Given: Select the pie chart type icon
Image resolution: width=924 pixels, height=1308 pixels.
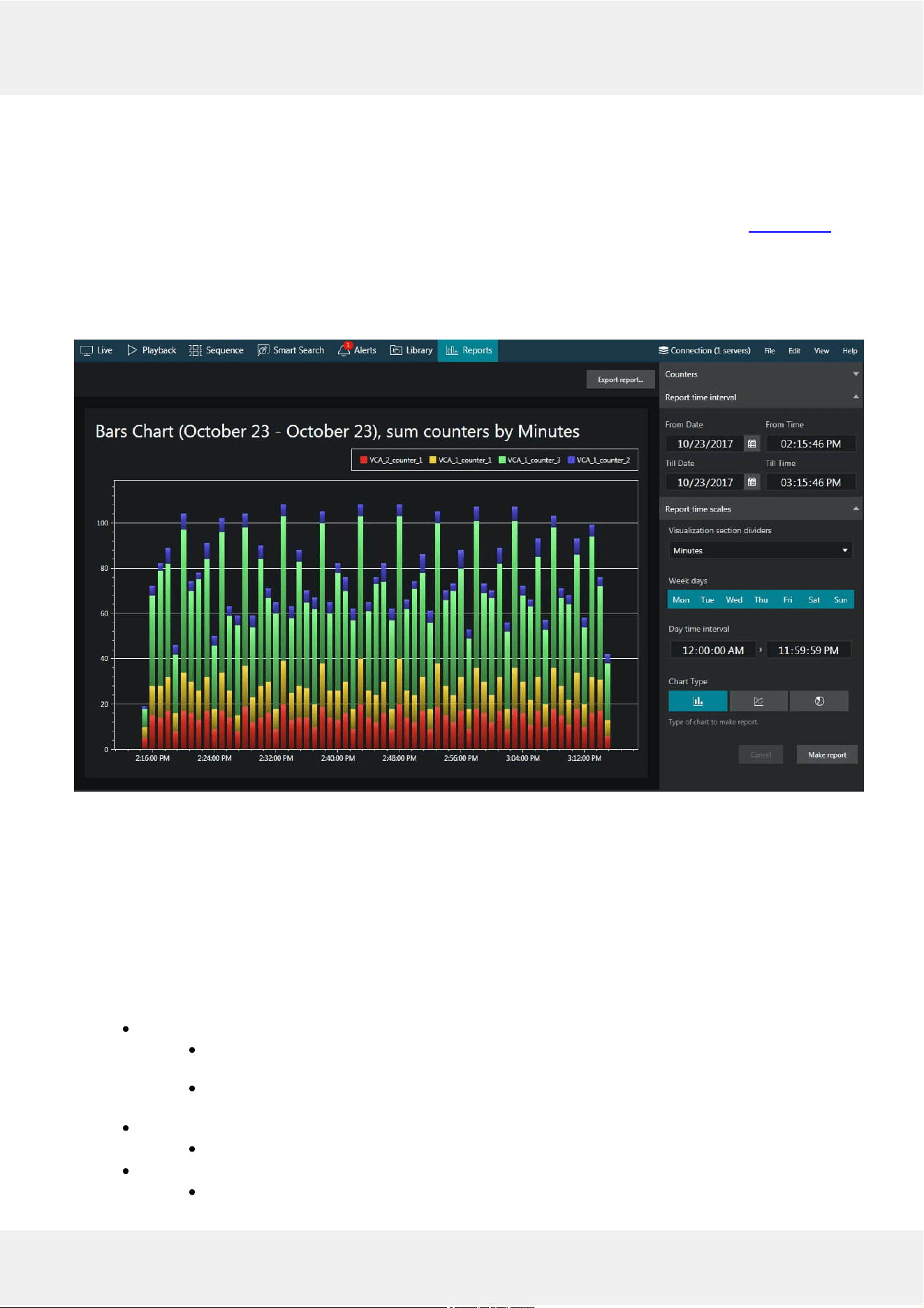Looking at the screenshot, I should pyautogui.click(x=819, y=701).
